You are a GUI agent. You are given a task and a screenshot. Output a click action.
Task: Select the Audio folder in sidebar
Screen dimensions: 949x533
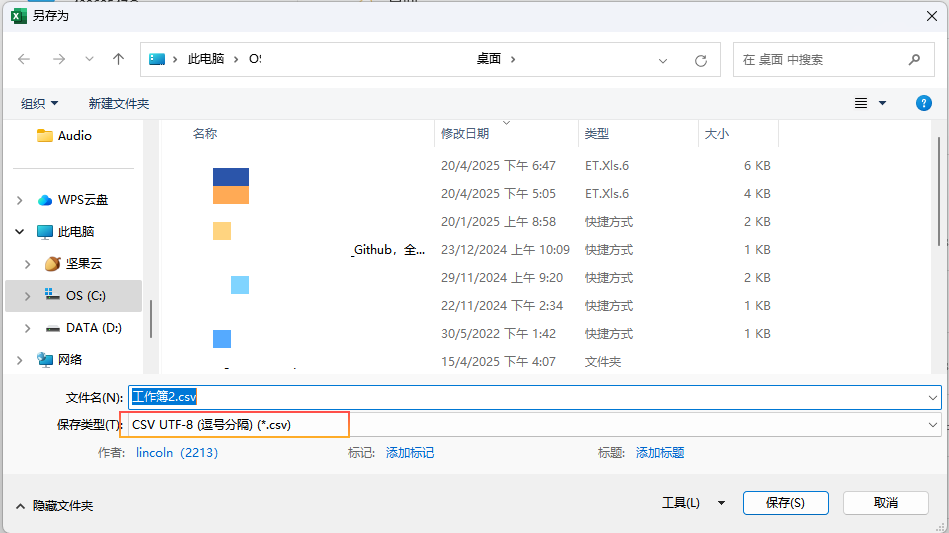click(74, 136)
